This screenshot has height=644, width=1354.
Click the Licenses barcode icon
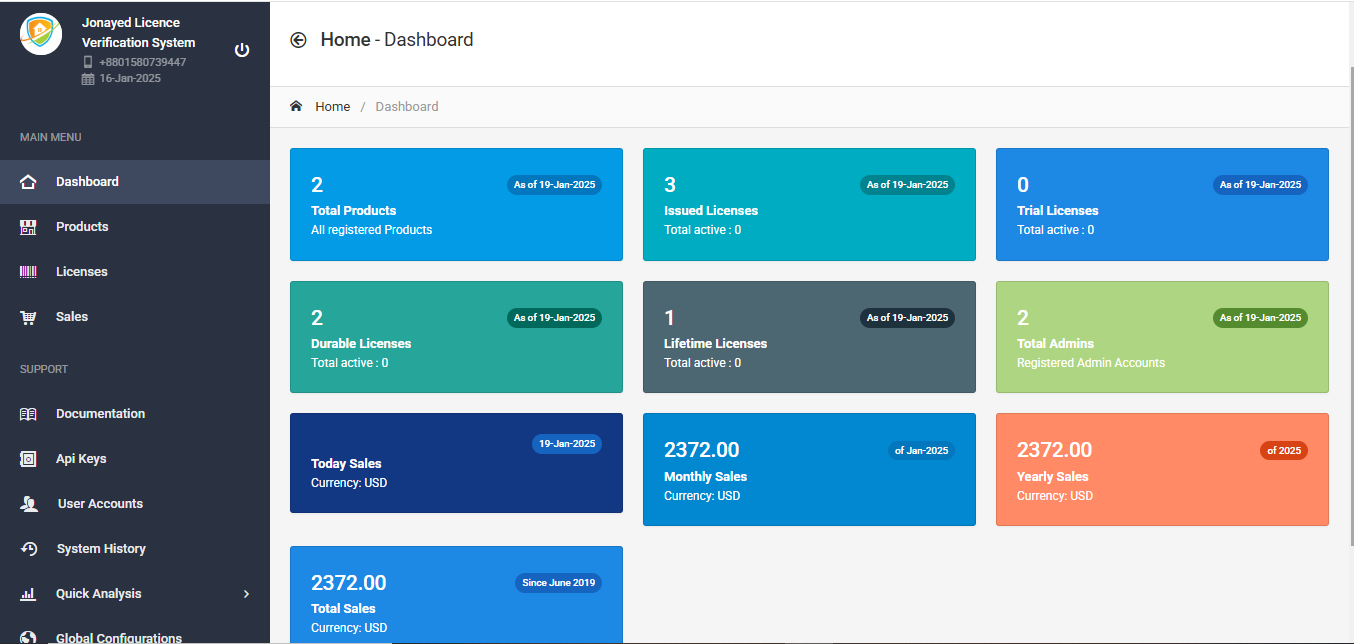coord(28,272)
